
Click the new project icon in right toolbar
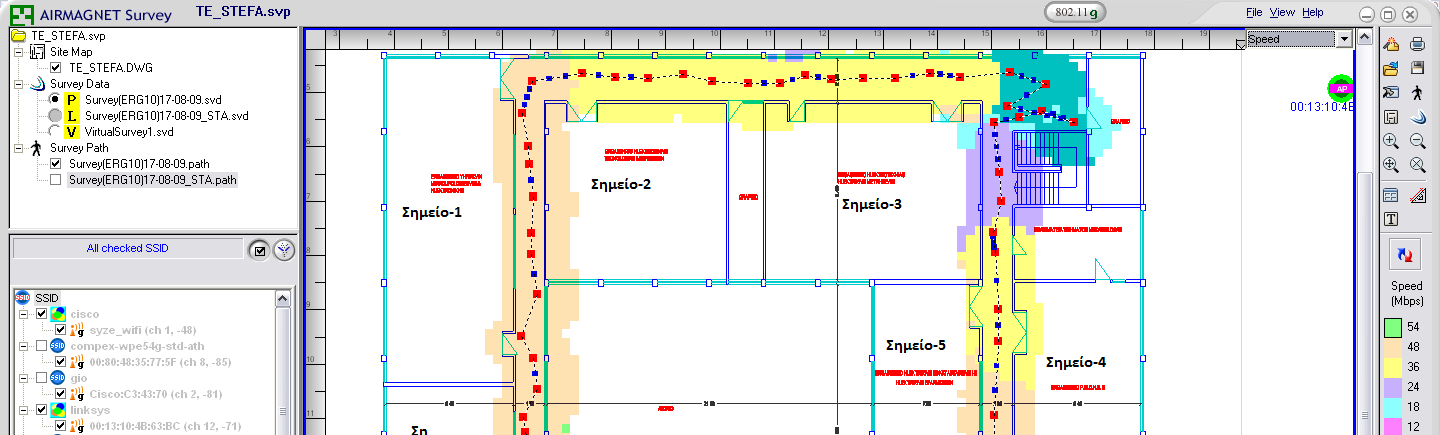click(x=1391, y=43)
